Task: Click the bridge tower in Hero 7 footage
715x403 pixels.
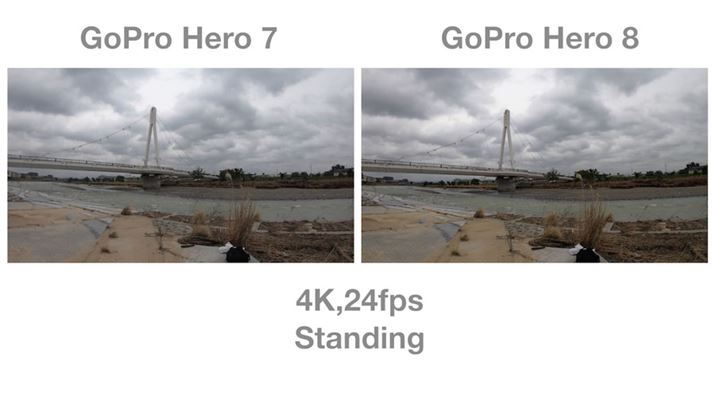Action: tap(152, 137)
